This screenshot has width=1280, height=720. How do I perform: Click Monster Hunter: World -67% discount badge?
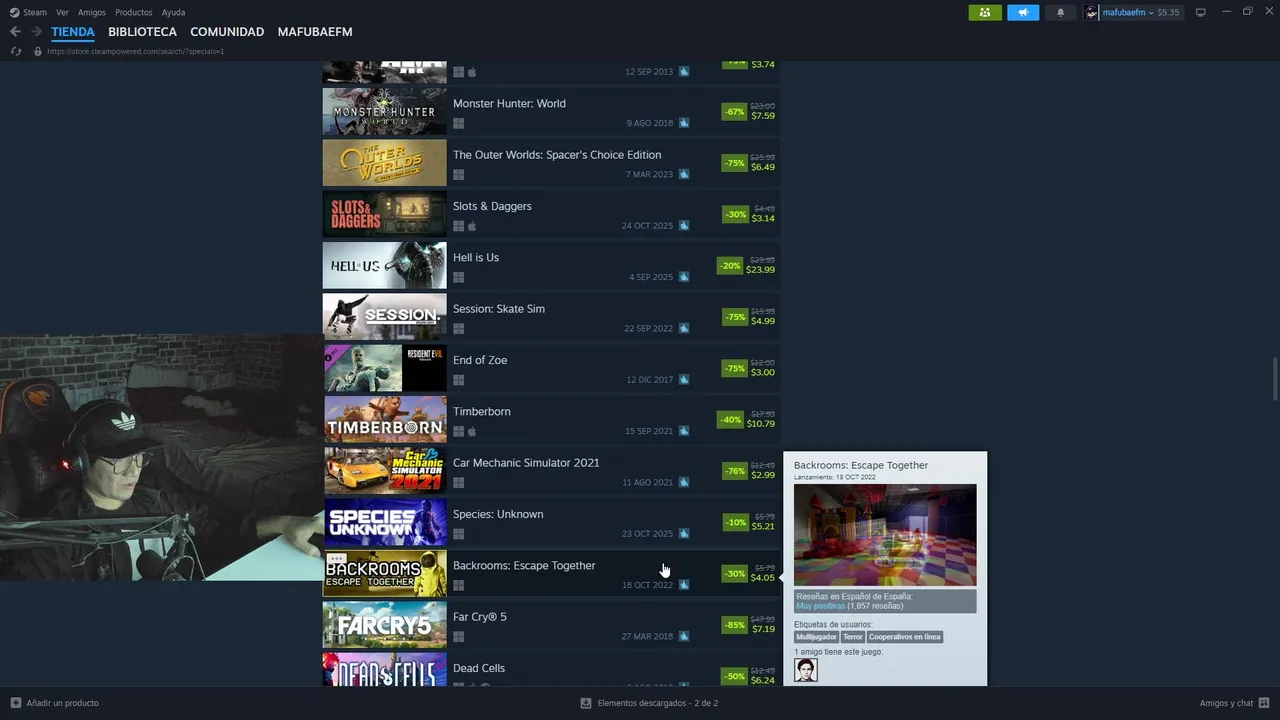tap(735, 112)
